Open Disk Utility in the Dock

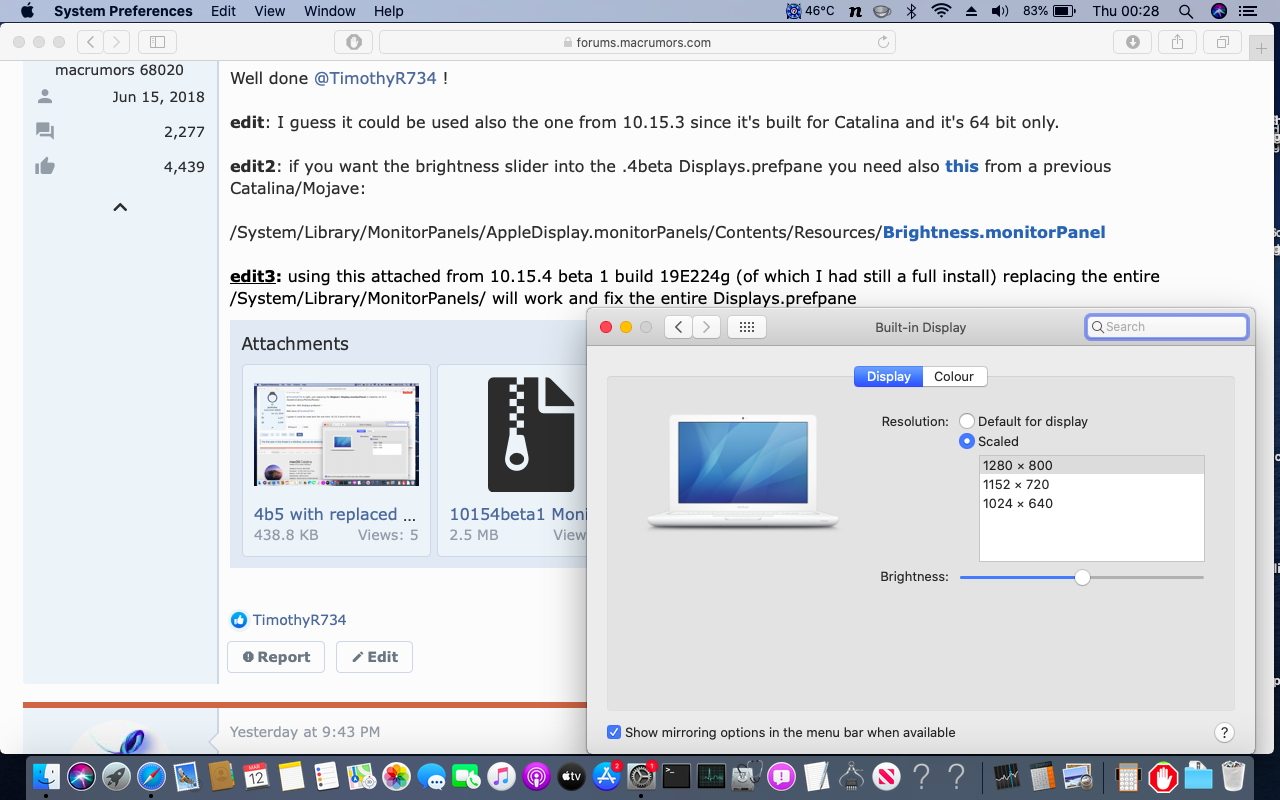click(746, 775)
